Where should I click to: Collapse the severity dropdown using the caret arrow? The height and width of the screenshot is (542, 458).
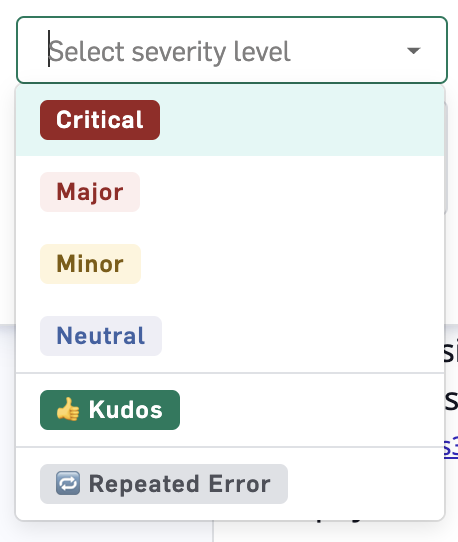pyautogui.click(x=413, y=50)
